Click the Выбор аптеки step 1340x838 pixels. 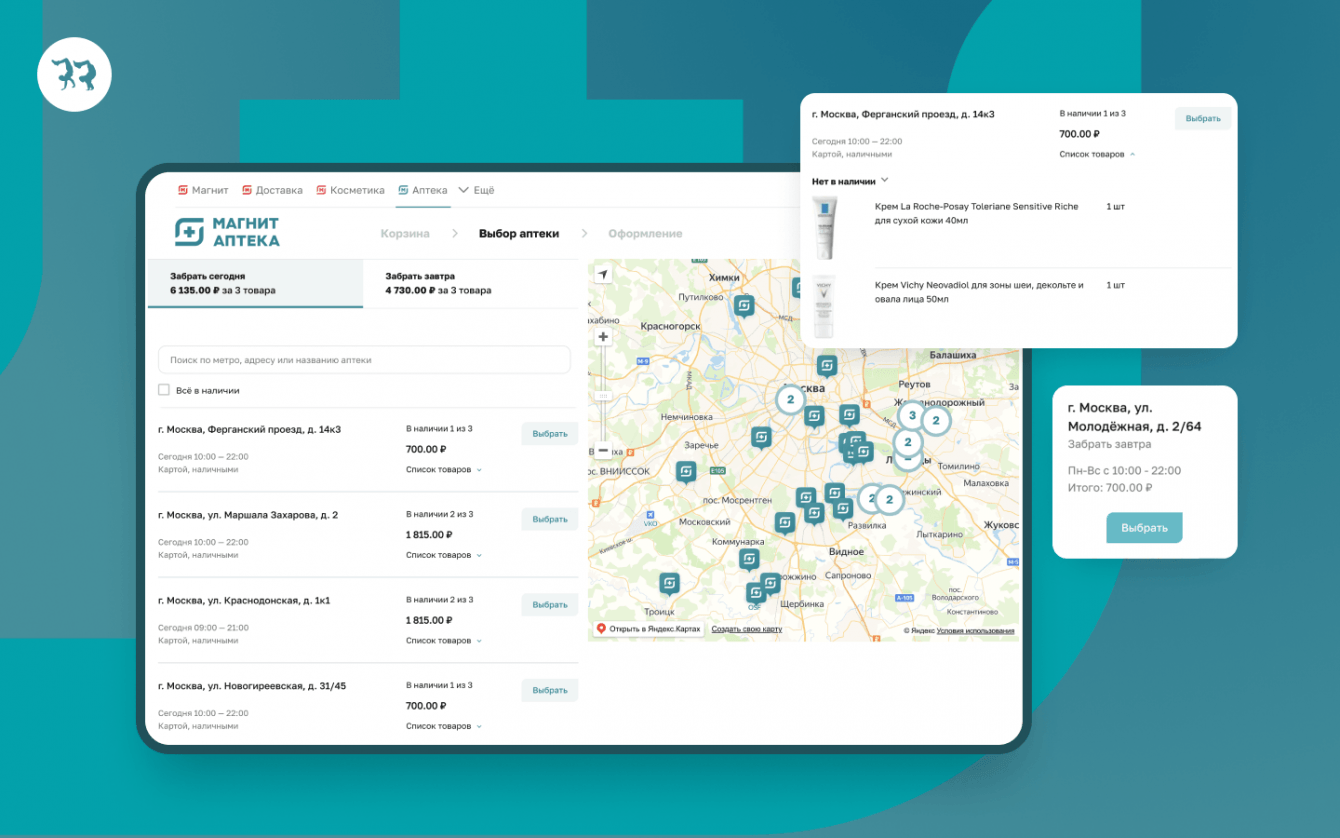(519, 234)
